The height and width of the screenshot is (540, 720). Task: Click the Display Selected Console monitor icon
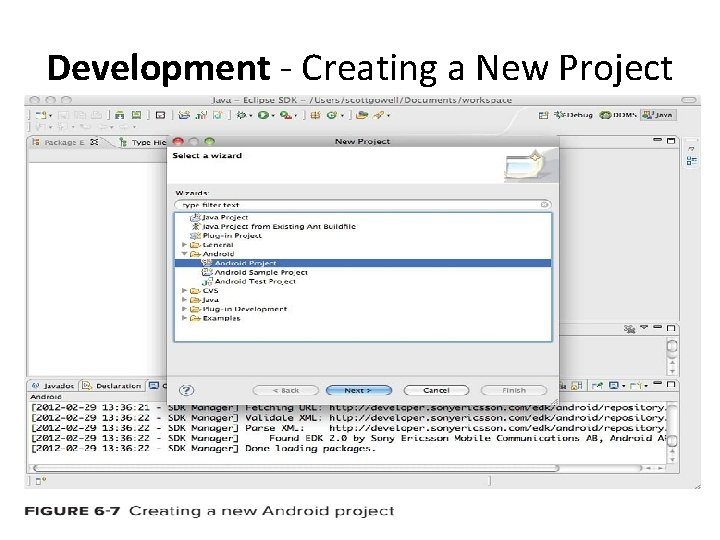coord(613,386)
